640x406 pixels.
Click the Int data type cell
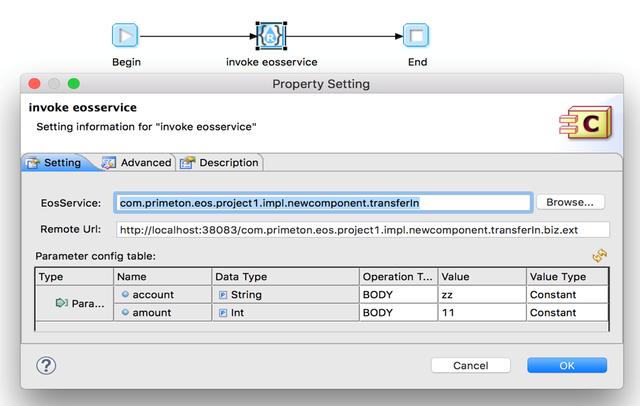285,313
